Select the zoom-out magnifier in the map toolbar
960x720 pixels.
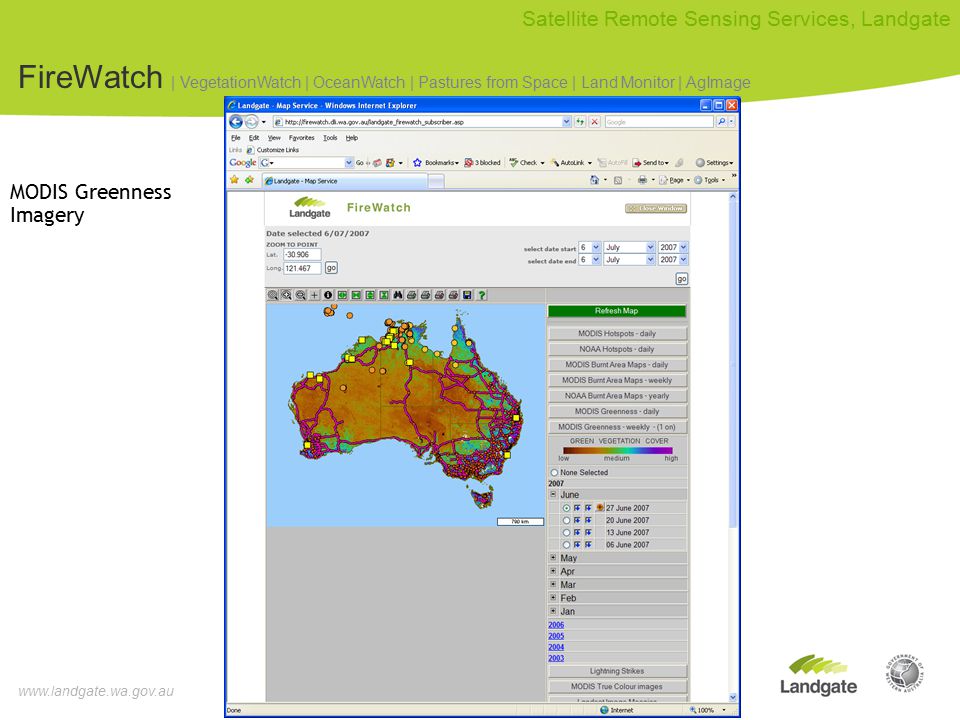pos(301,295)
